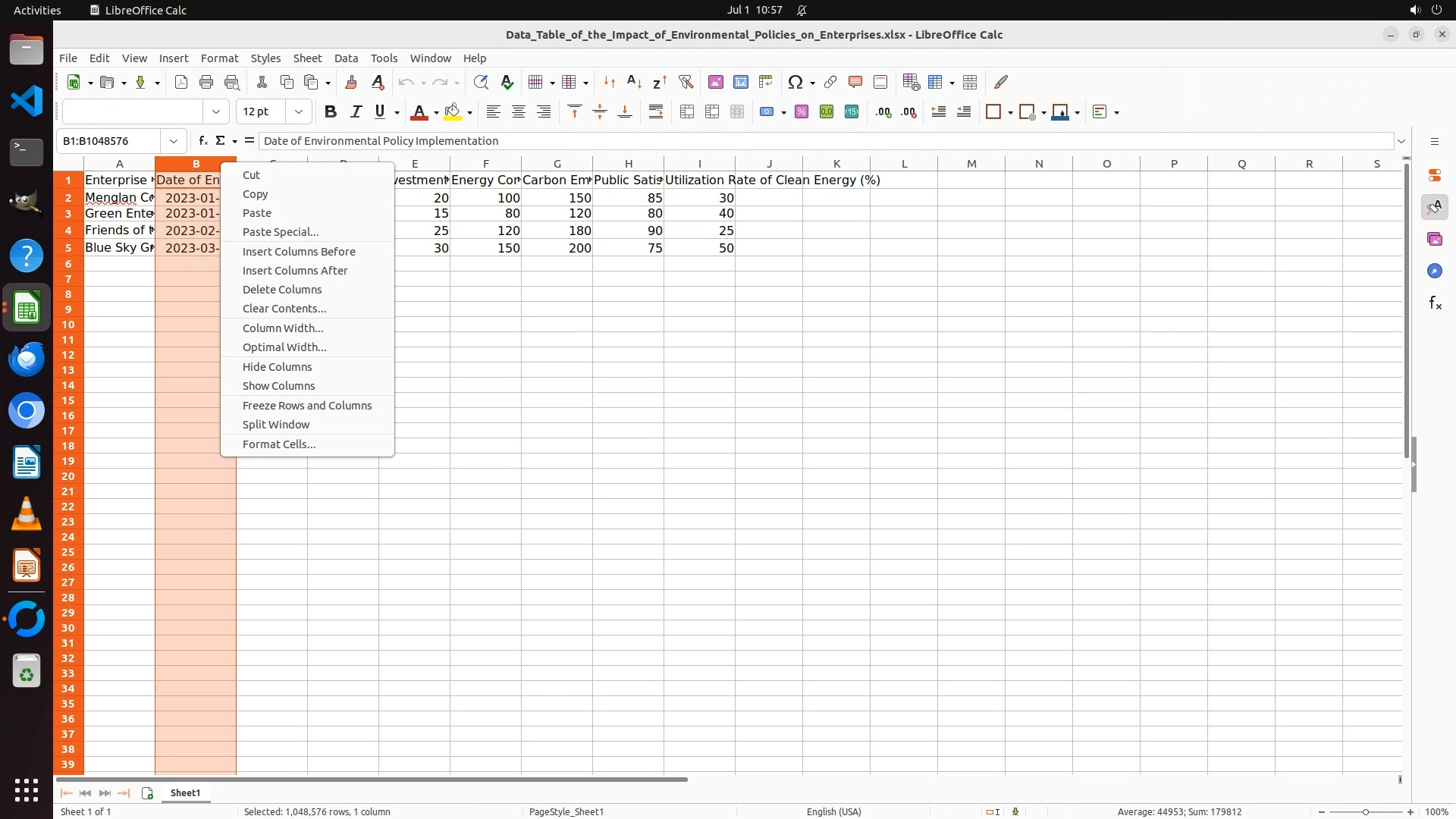The height and width of the screenshot is (819, 1456).
Task: Toggle Bold formatting
Action: (x=330, y=112)
